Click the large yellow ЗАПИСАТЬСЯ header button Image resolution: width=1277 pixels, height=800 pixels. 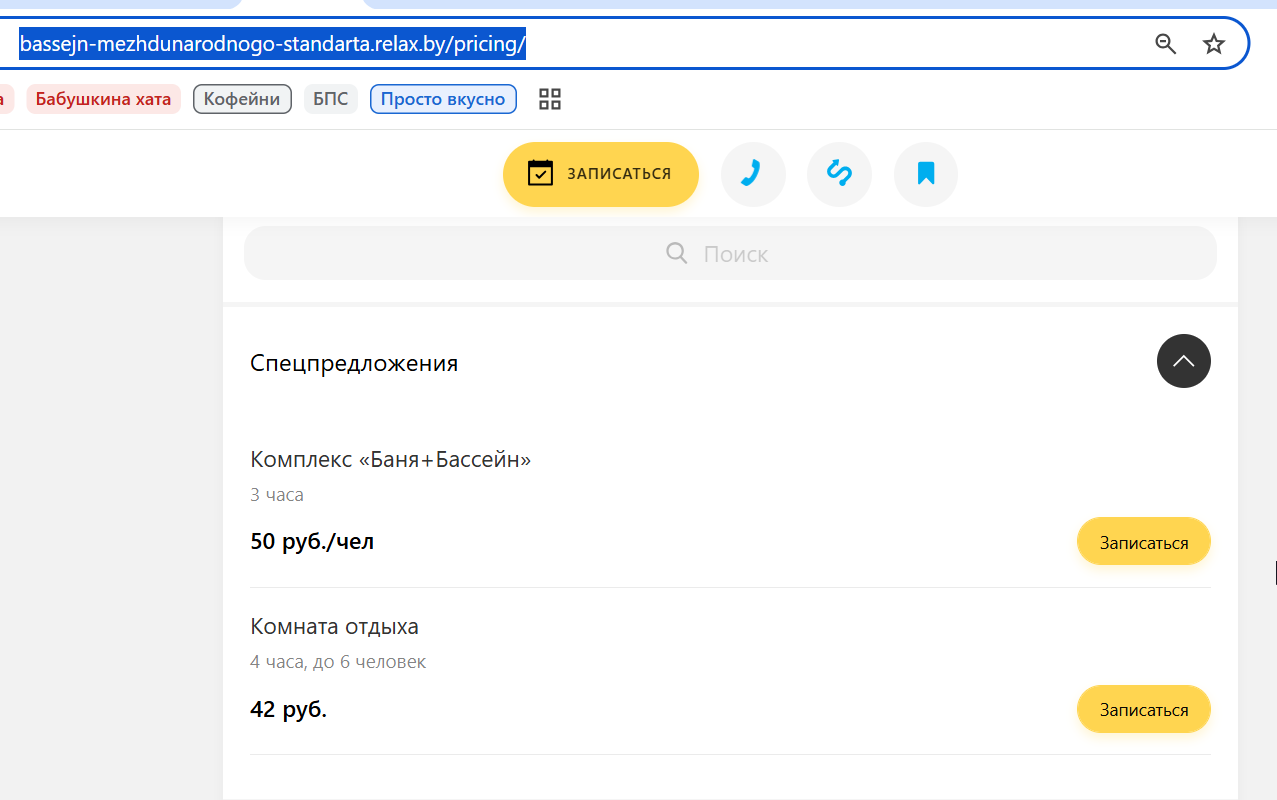pyautogui.click(x=600, y=174)
